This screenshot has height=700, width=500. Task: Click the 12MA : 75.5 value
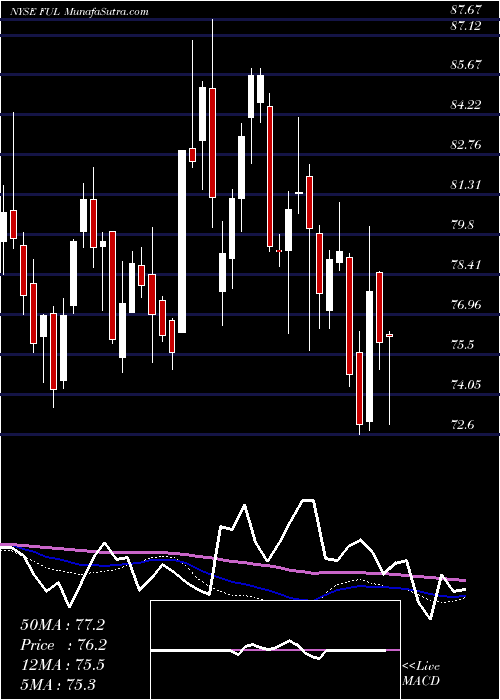62,665
